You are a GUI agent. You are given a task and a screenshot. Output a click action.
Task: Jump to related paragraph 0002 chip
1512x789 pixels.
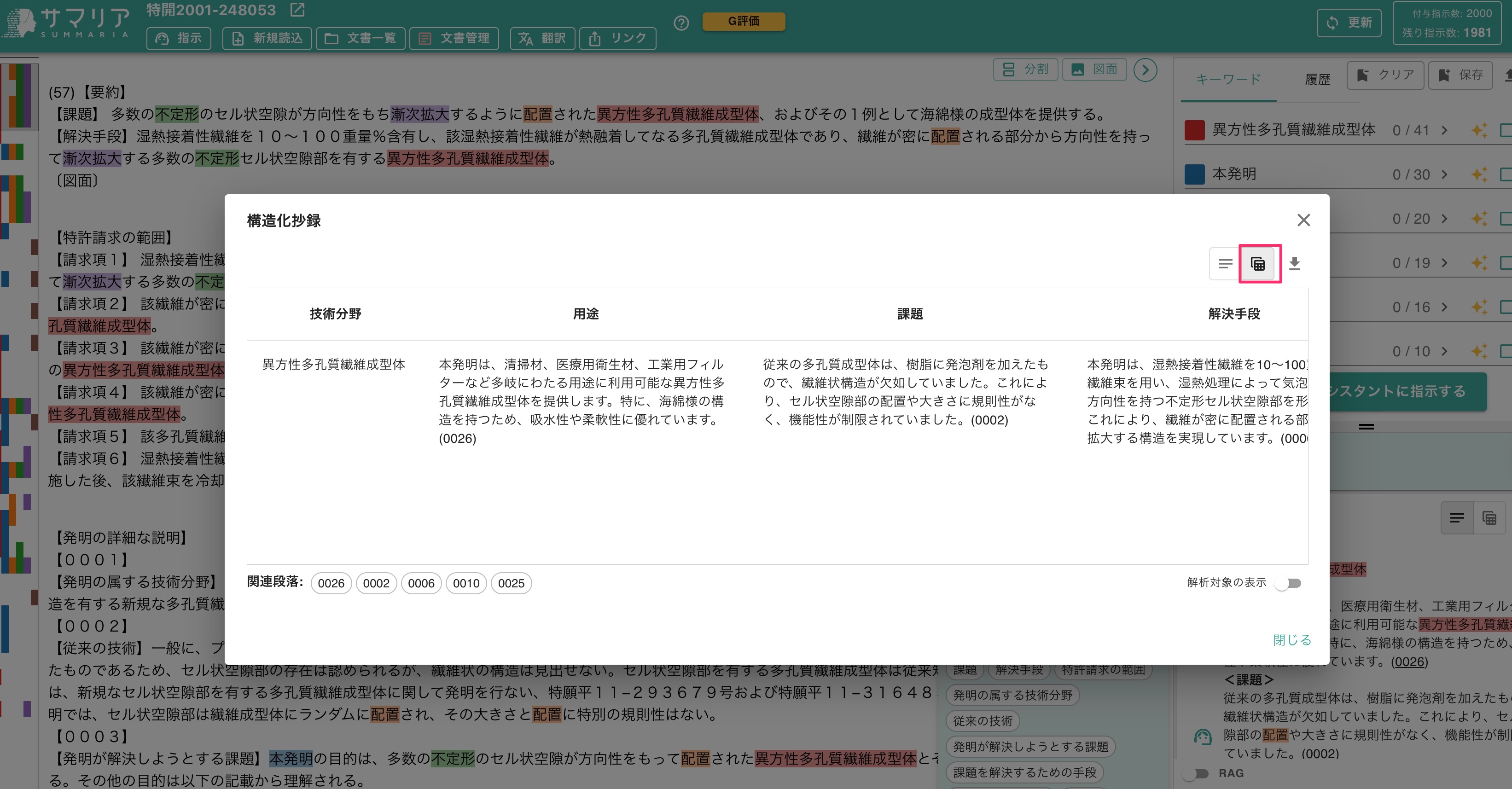coord(376,583)
